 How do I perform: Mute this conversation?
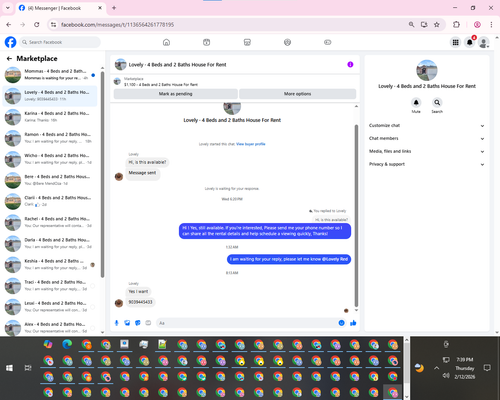tap(416, 102)
